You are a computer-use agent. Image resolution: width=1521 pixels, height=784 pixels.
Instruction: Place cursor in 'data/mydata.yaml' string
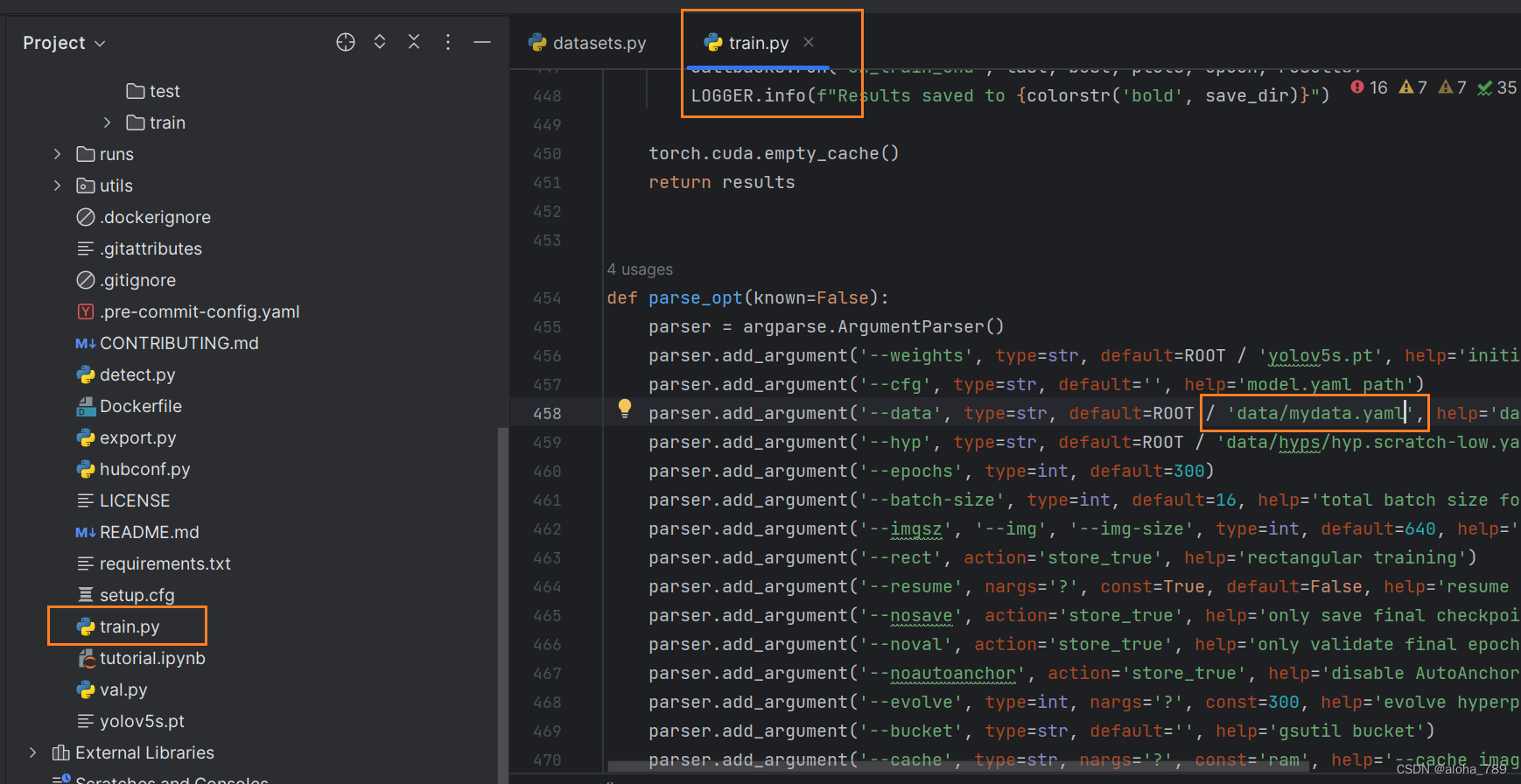[x=1320, y=413]
